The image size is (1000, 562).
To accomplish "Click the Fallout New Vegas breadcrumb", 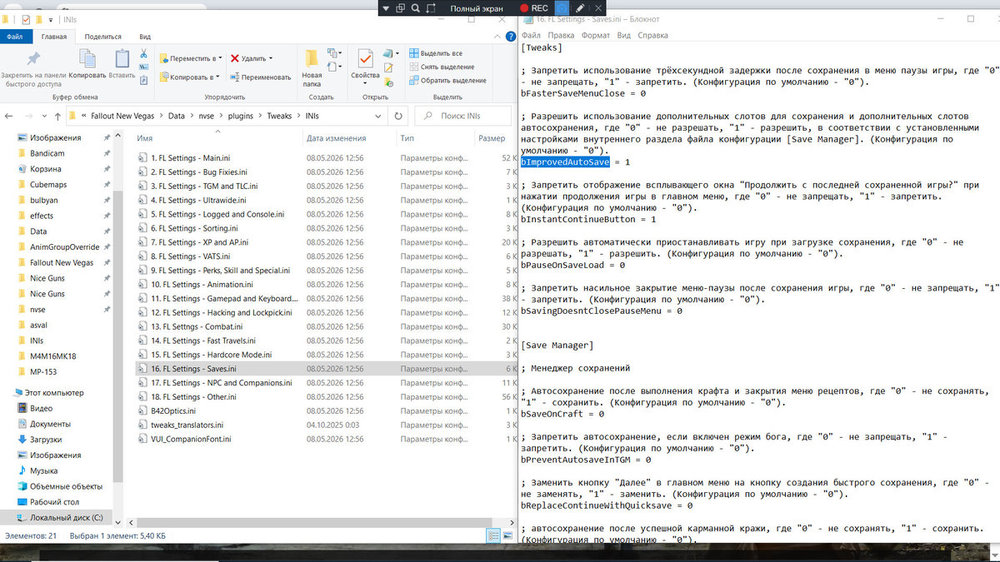I will pyautogui.click(x=122, y=116).
